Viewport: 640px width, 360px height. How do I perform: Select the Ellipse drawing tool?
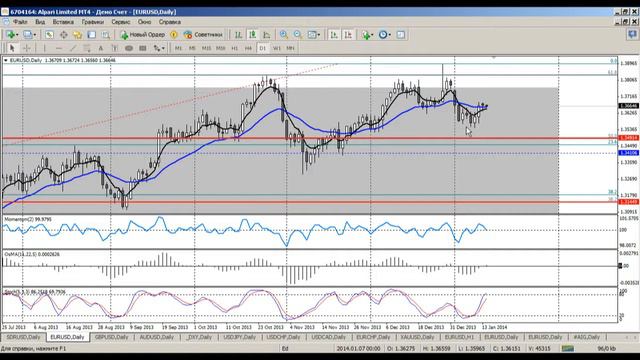click(x=129, y=48)
